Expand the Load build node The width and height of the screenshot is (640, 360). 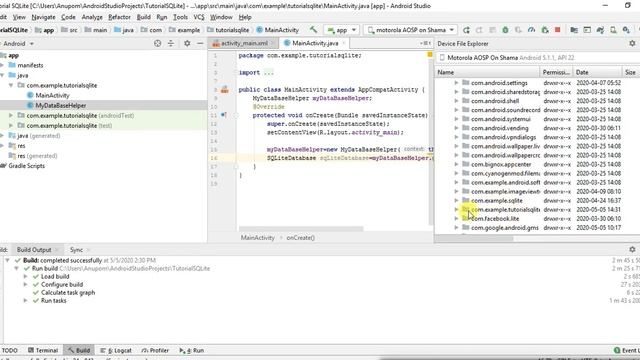(x=25, y=276)
